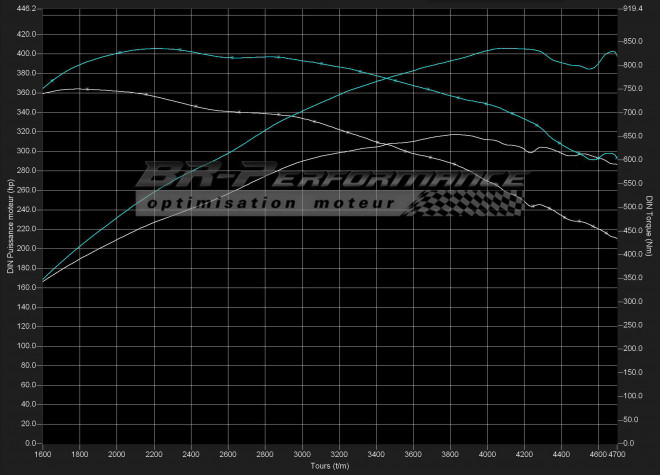The width and height of the screenshot is (660, 475).
Task: Click the cyan torque curve peak near 2200 rpm
Action: 156,48
